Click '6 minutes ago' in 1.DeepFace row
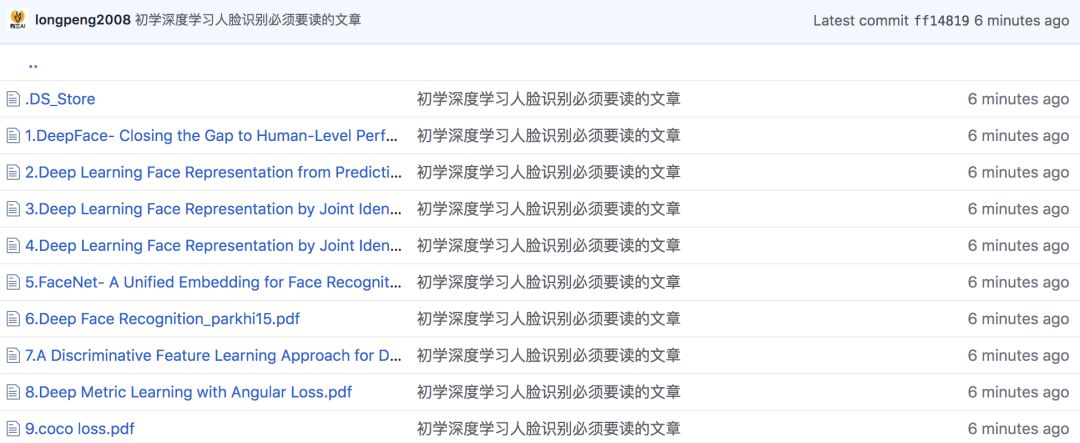Viewport: 1080px width, 443px height. (x=1019, y=136)
